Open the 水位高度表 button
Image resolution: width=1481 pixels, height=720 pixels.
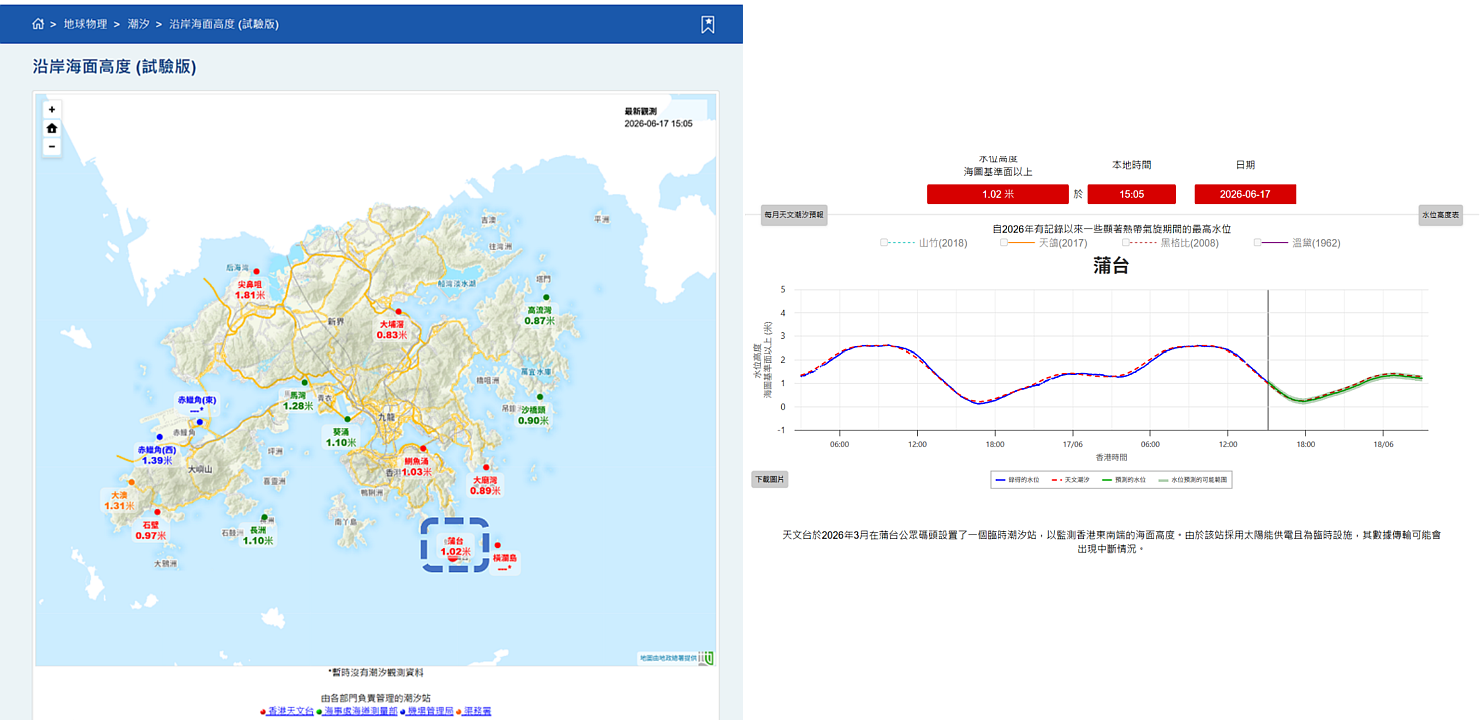pos(1441,214)
